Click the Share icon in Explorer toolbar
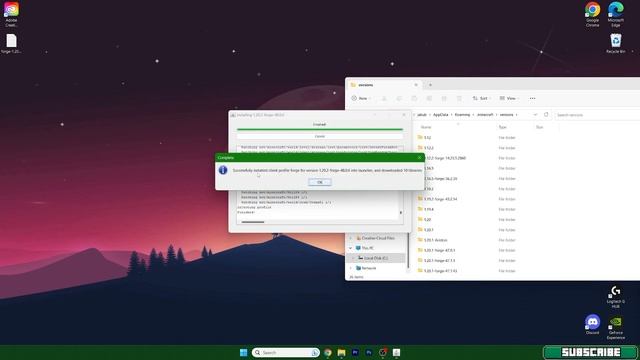This screenshot has height=360, width=640. (x=444, y=98)
